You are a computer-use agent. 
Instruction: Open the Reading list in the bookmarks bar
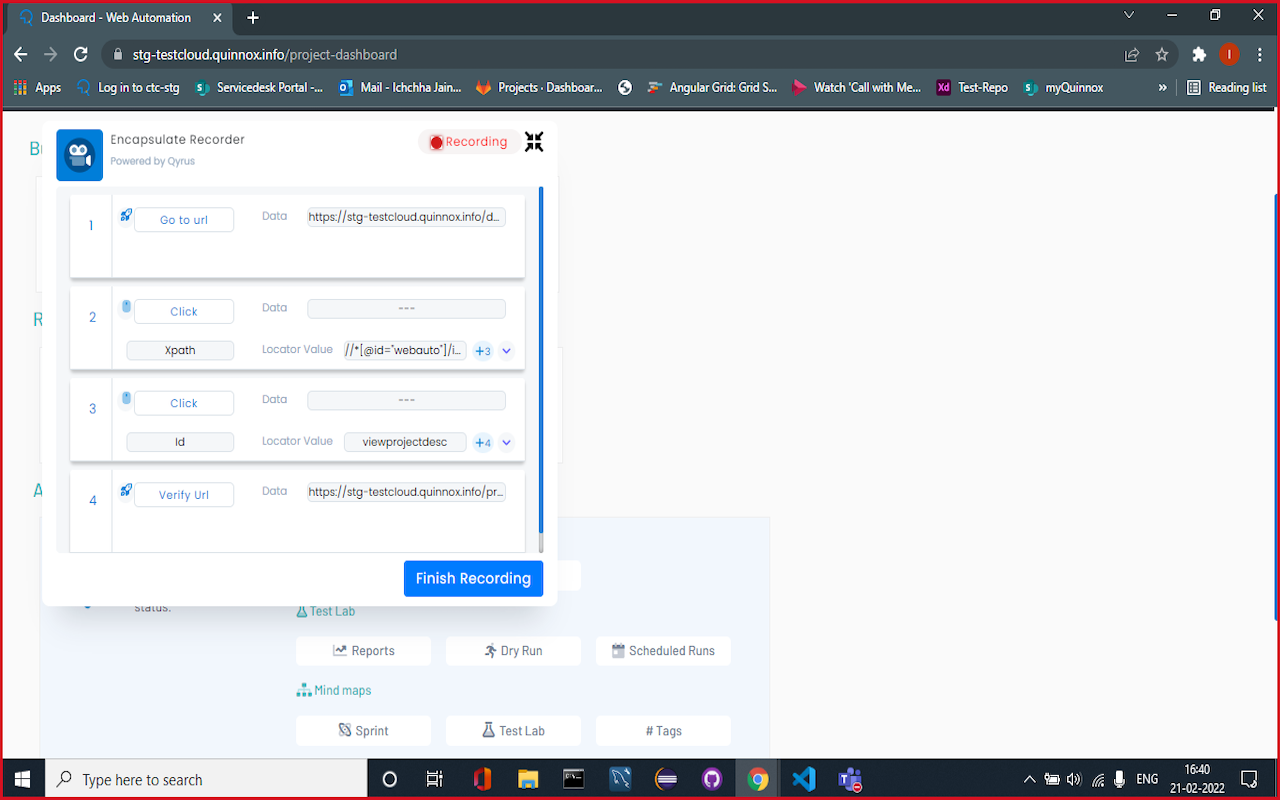click(1227, 87)
